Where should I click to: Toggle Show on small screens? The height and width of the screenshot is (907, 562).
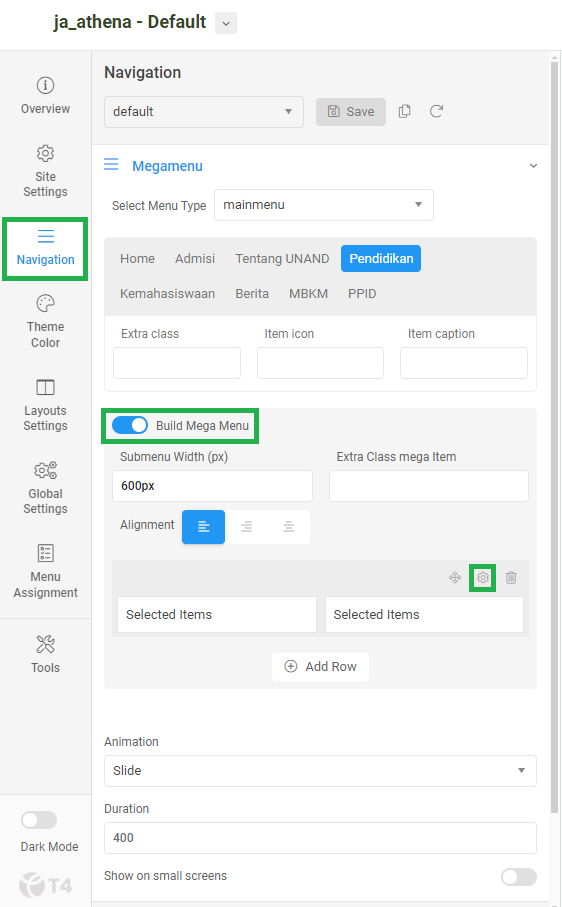tap(519, 877)
